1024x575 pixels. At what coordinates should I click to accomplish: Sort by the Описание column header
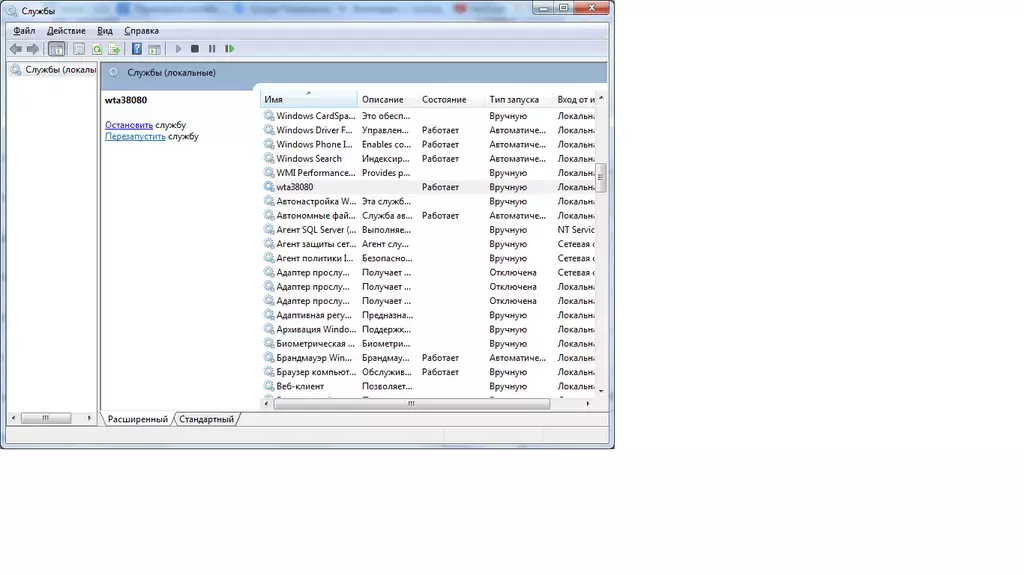387,99
